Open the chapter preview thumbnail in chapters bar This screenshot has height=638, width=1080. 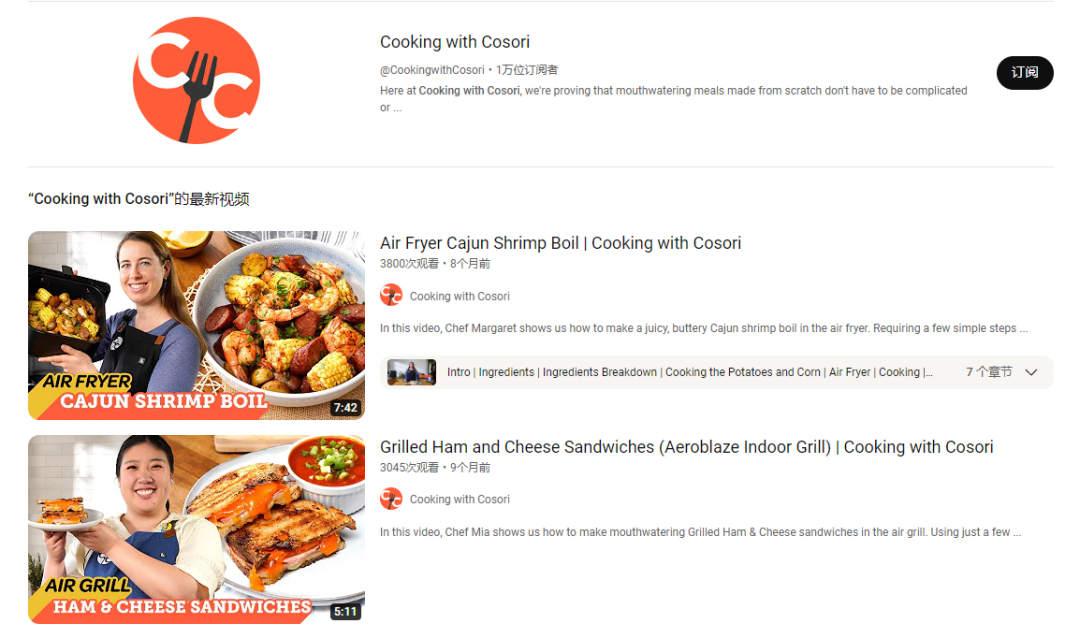(x=411, y=372)
